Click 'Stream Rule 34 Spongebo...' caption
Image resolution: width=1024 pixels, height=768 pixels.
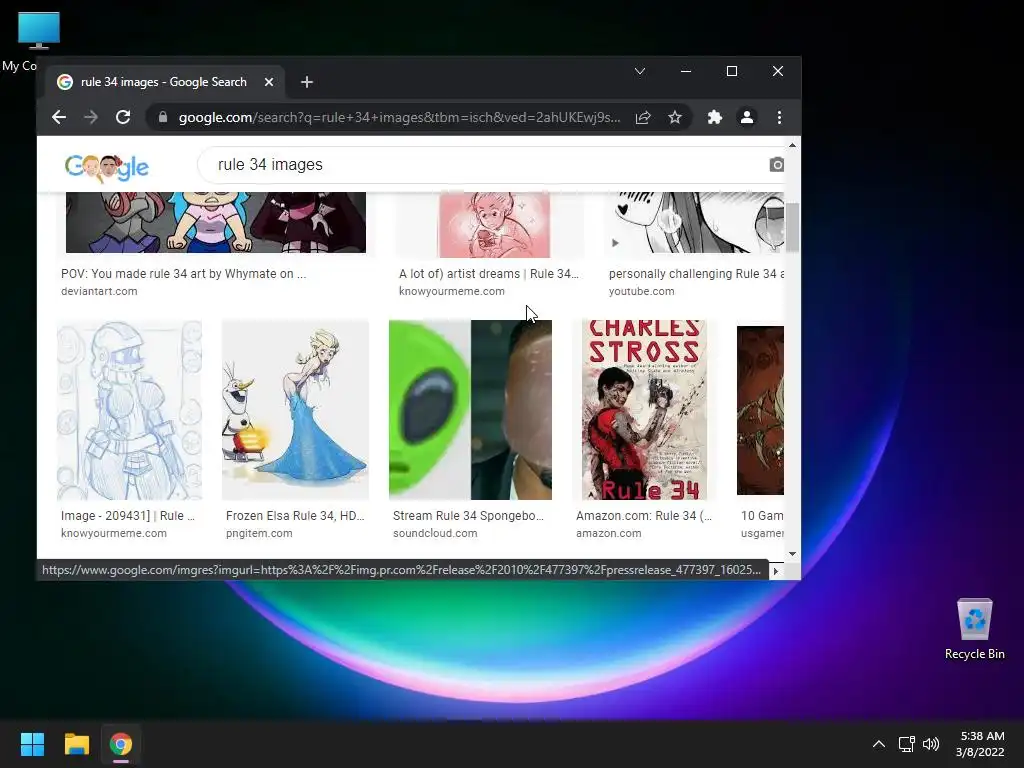click(468, 516)
